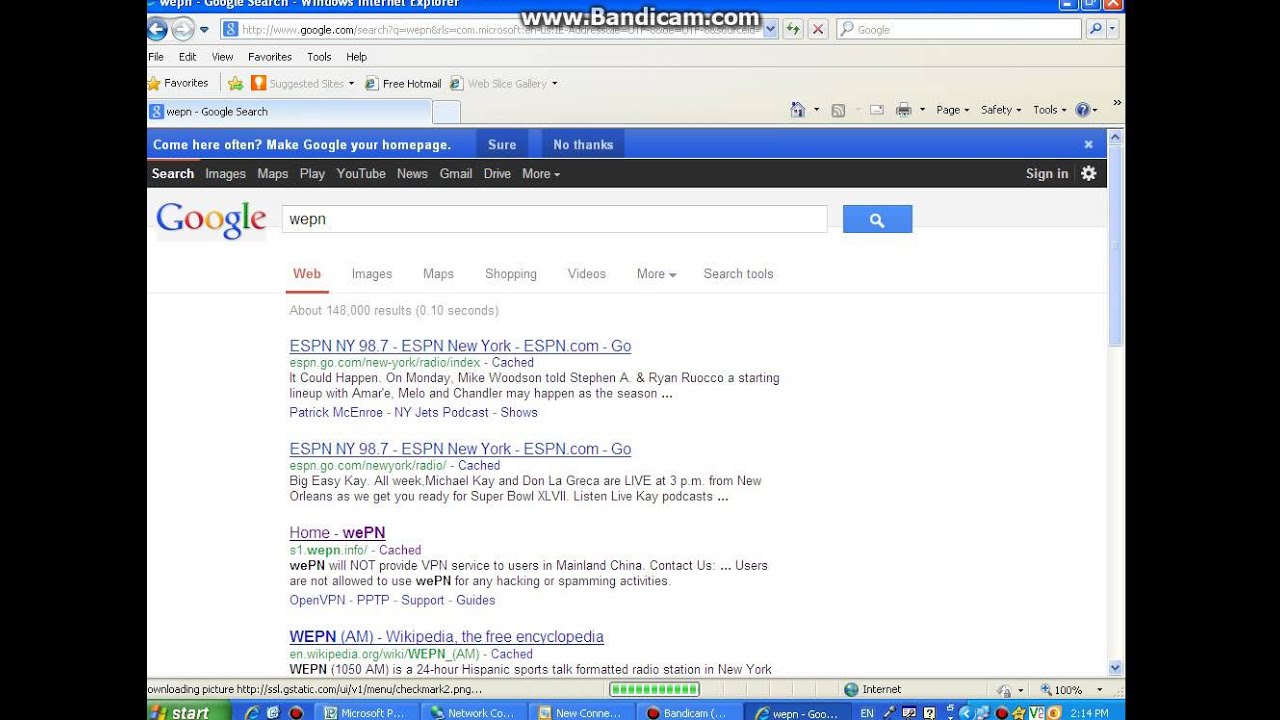Open Images in the black Google bar
Image resolution: width=1280 pixels, height=720 pixels.
[x=225, y=174]
